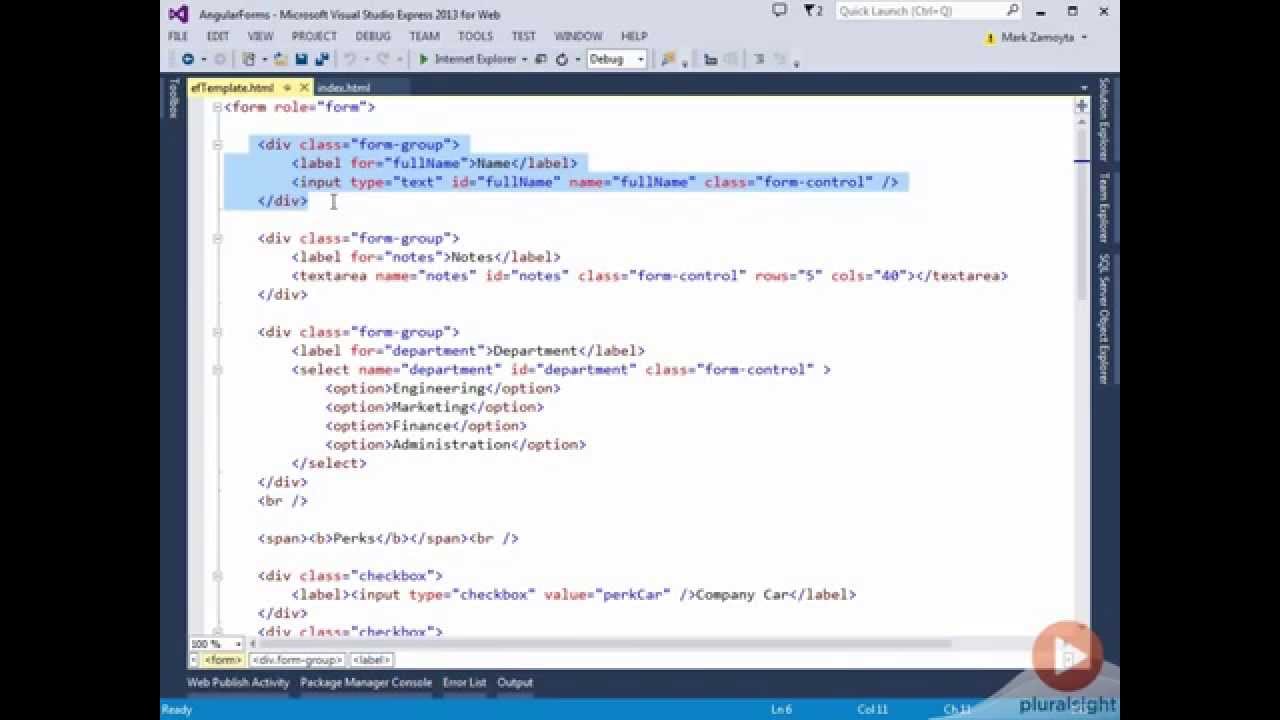Switch to the index.html tab

click(x=343, y=88)
